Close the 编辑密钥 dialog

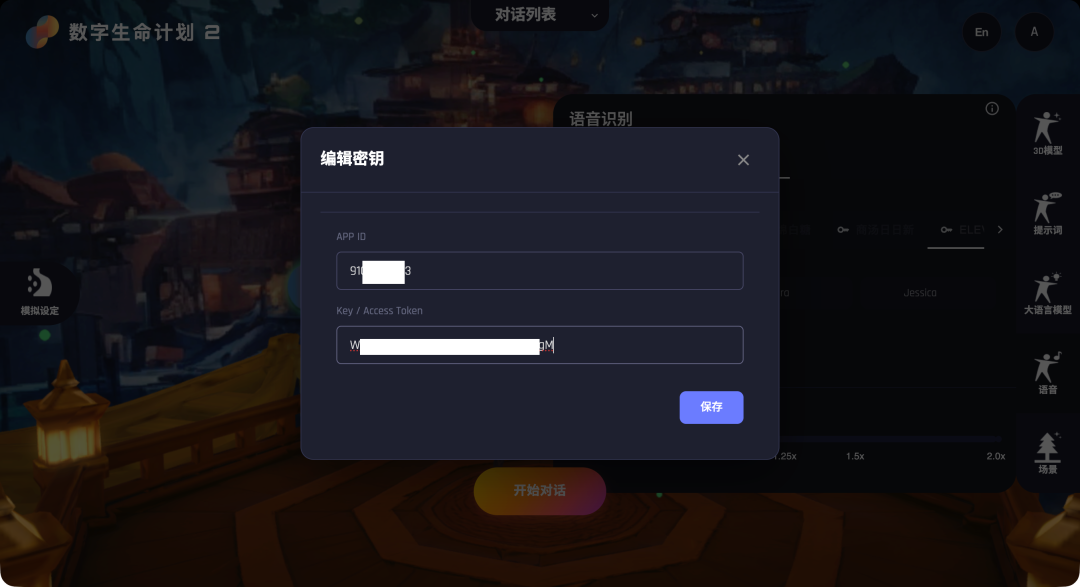tap(743, 160)
